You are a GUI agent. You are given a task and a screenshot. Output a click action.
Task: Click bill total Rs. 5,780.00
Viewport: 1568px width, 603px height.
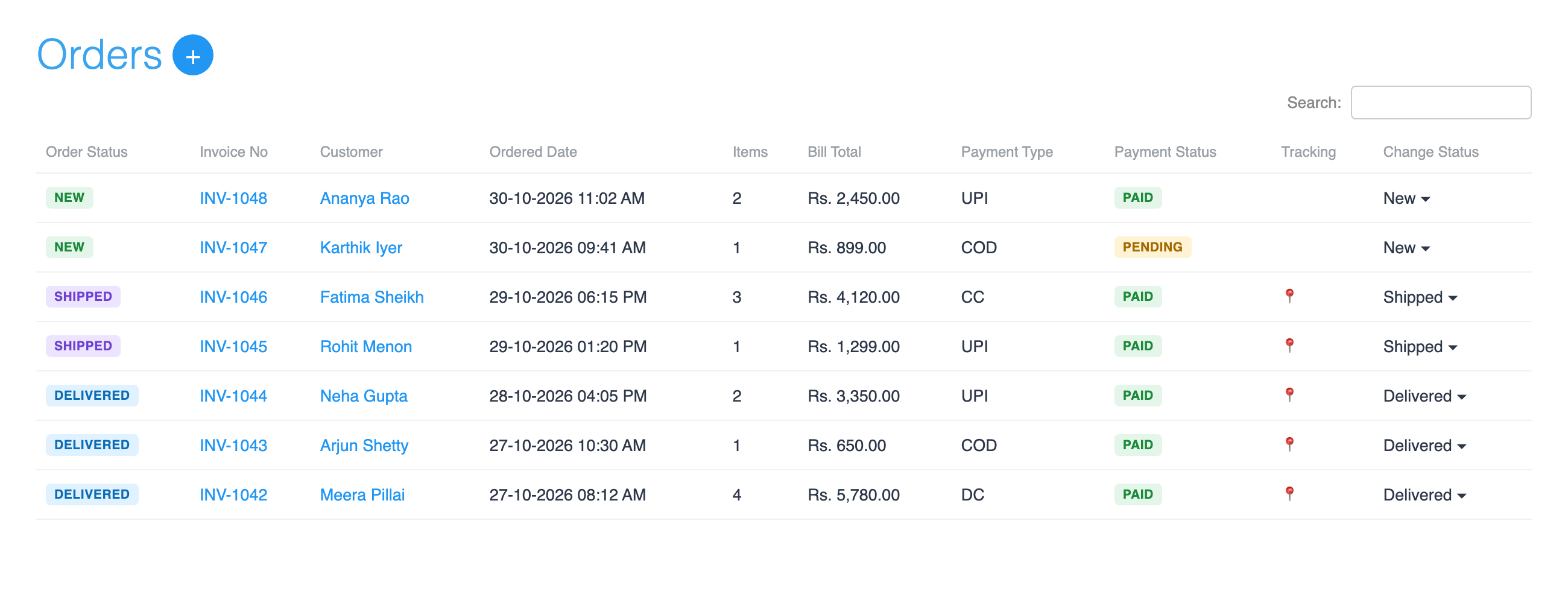[853, 494]
